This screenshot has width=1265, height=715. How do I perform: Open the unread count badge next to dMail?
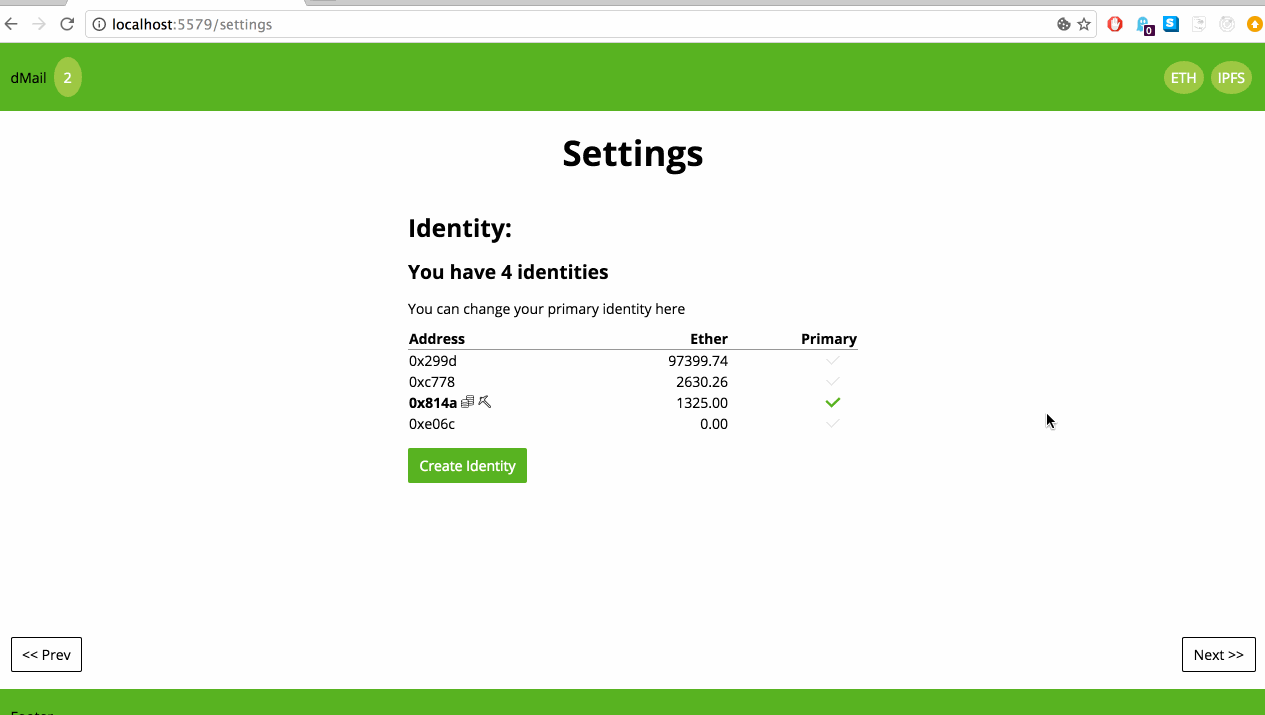(67, 77)
